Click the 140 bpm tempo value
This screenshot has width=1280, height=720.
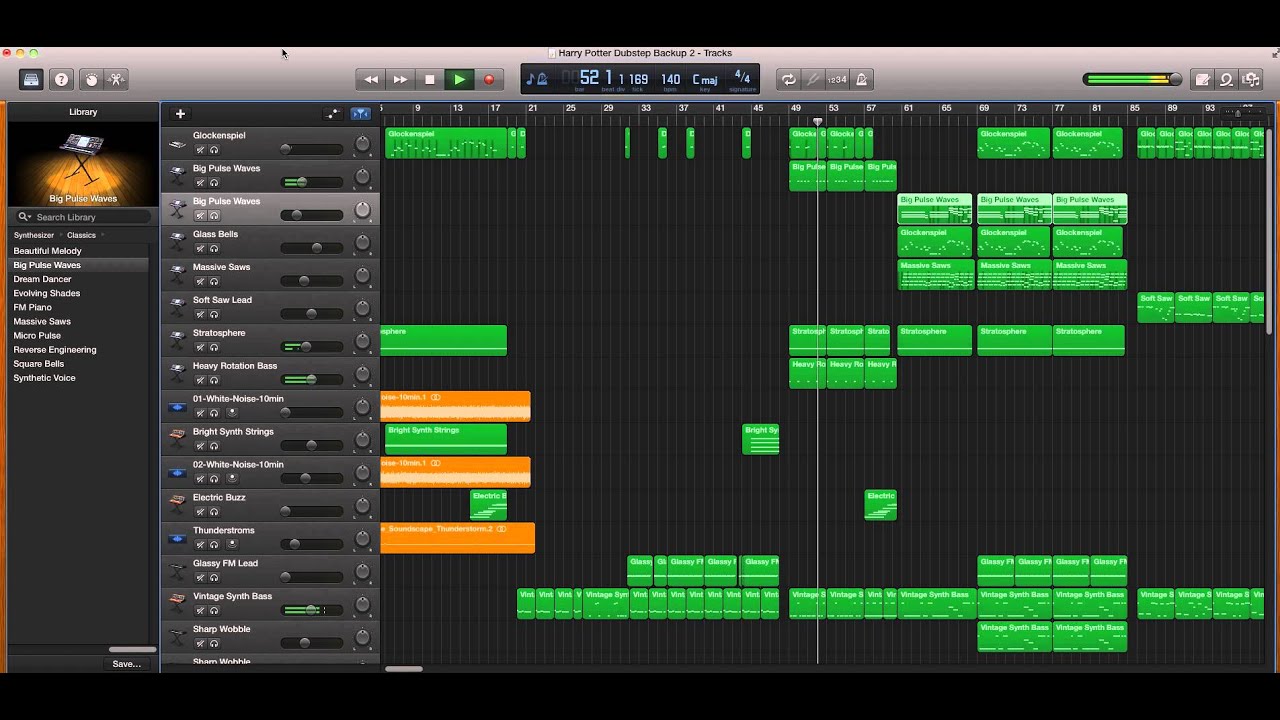point(670,79)
